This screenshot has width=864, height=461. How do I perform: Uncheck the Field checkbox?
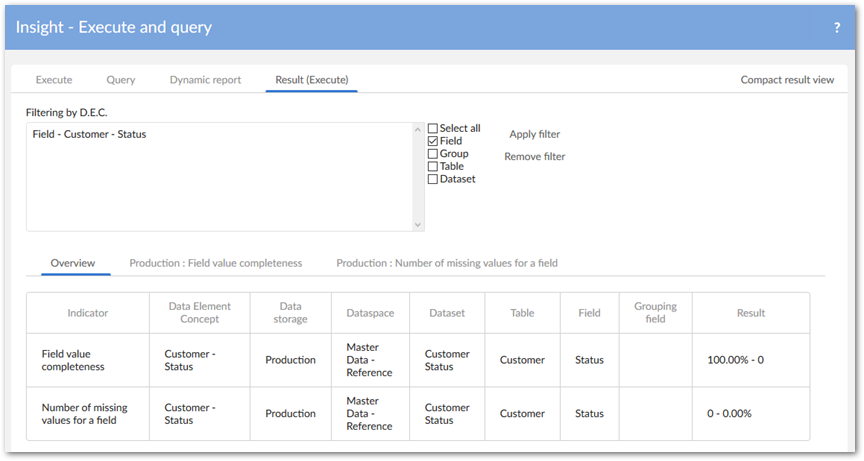[x=433, y=142]
